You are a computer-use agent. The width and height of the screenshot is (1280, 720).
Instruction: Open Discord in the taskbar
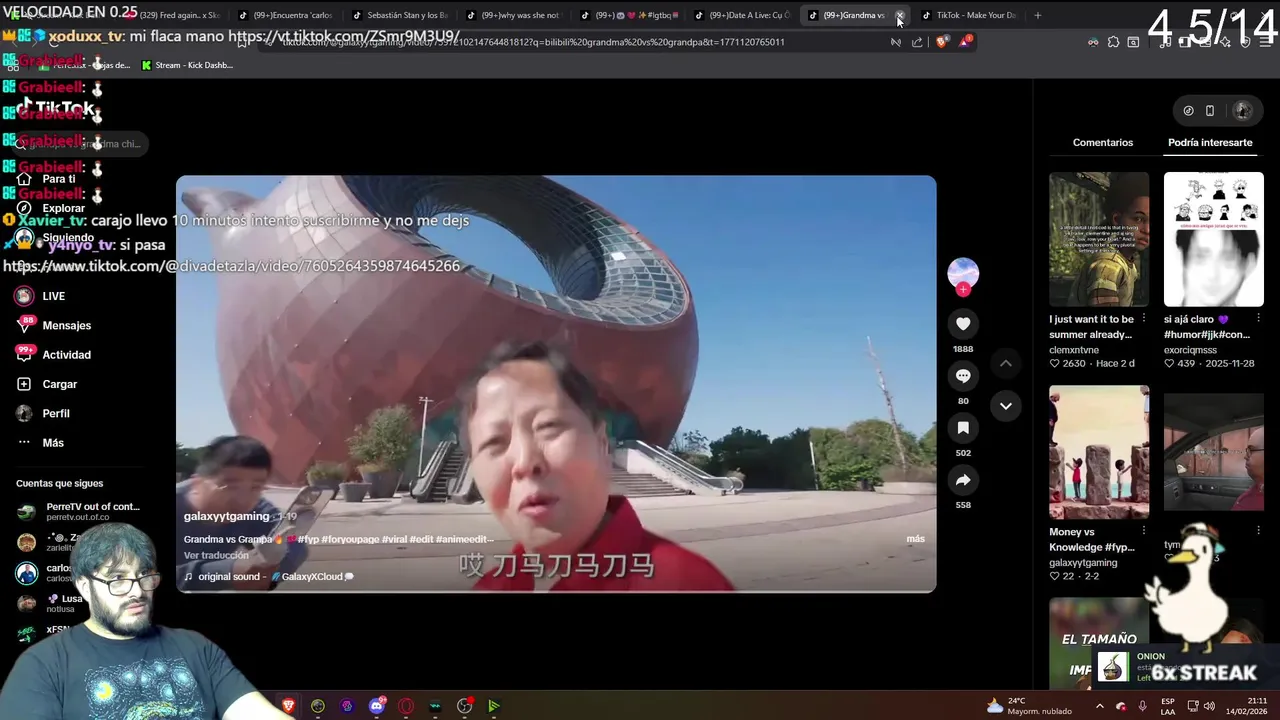coord(376,706)
